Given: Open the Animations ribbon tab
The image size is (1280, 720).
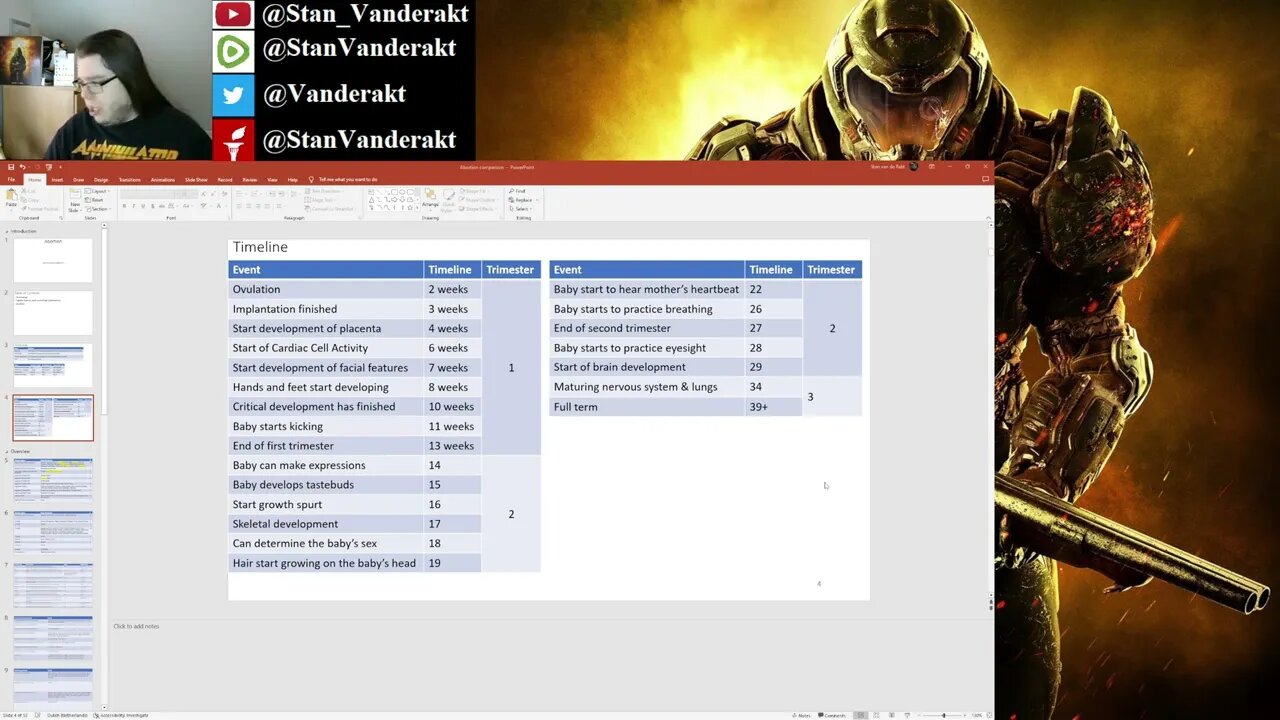Looking at the screenshot, I should click(x=163, y=180).
